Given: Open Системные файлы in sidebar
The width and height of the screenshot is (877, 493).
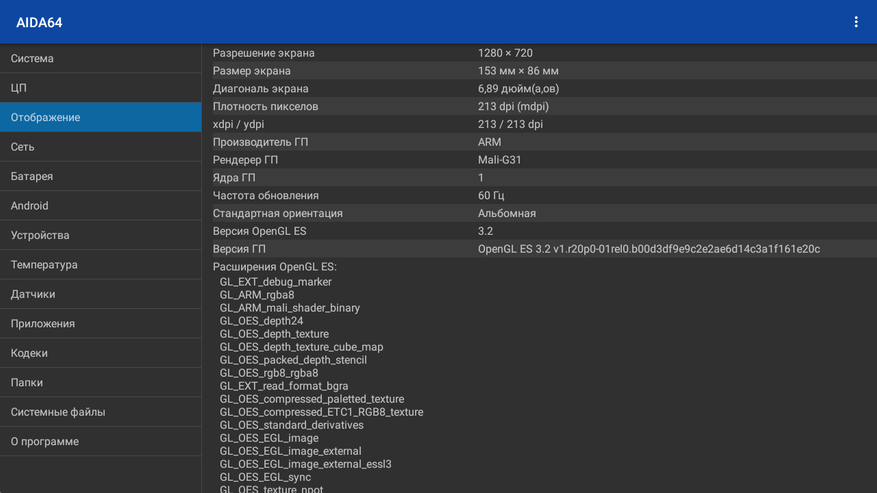Looking at the screenshot, I should 100,412.
